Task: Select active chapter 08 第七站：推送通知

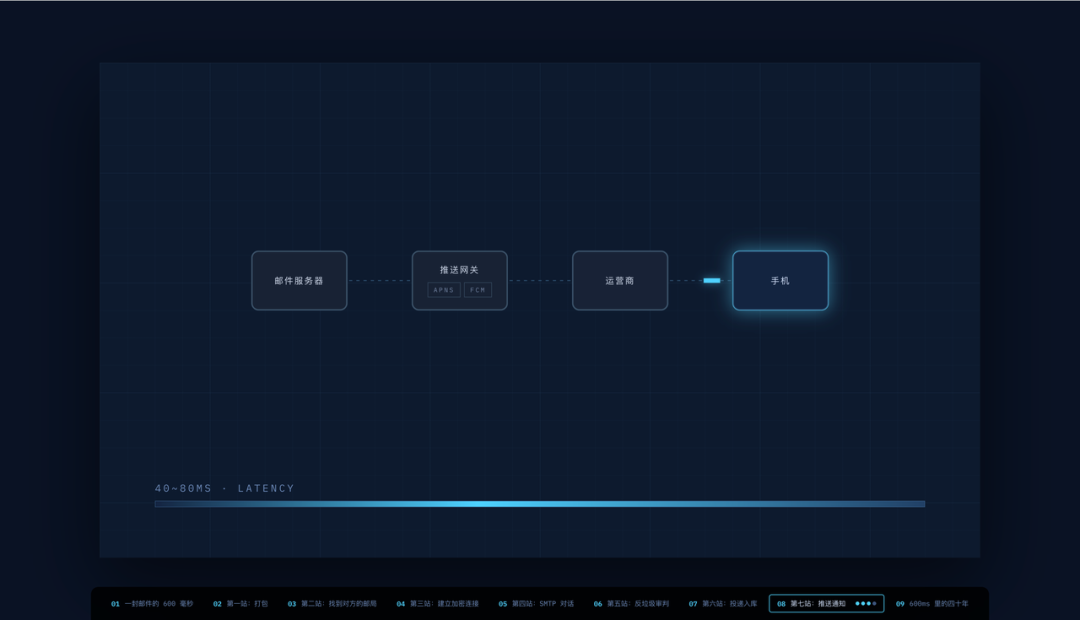Action: 827,603
